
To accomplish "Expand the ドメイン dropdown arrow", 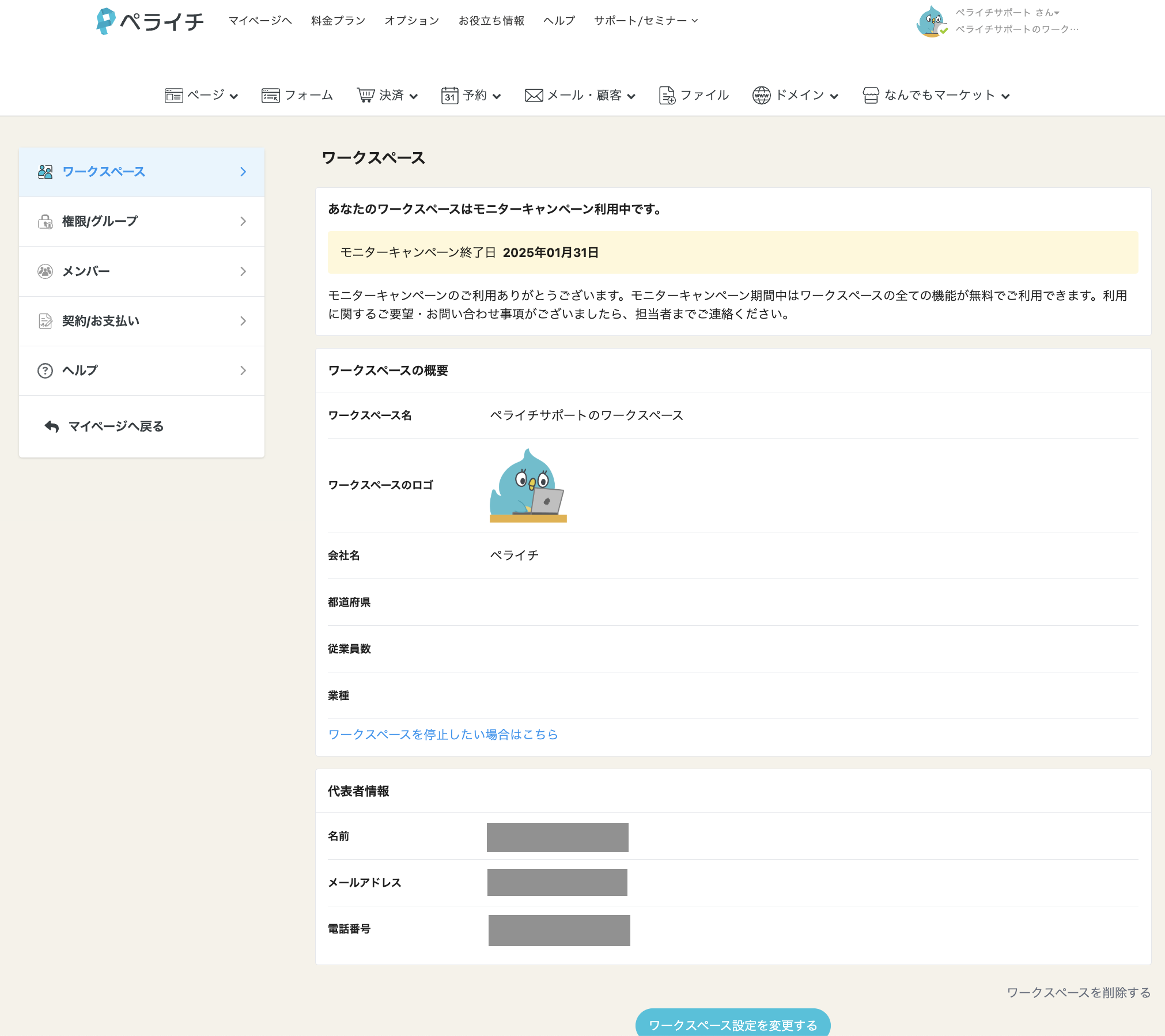I will [834, 96].
